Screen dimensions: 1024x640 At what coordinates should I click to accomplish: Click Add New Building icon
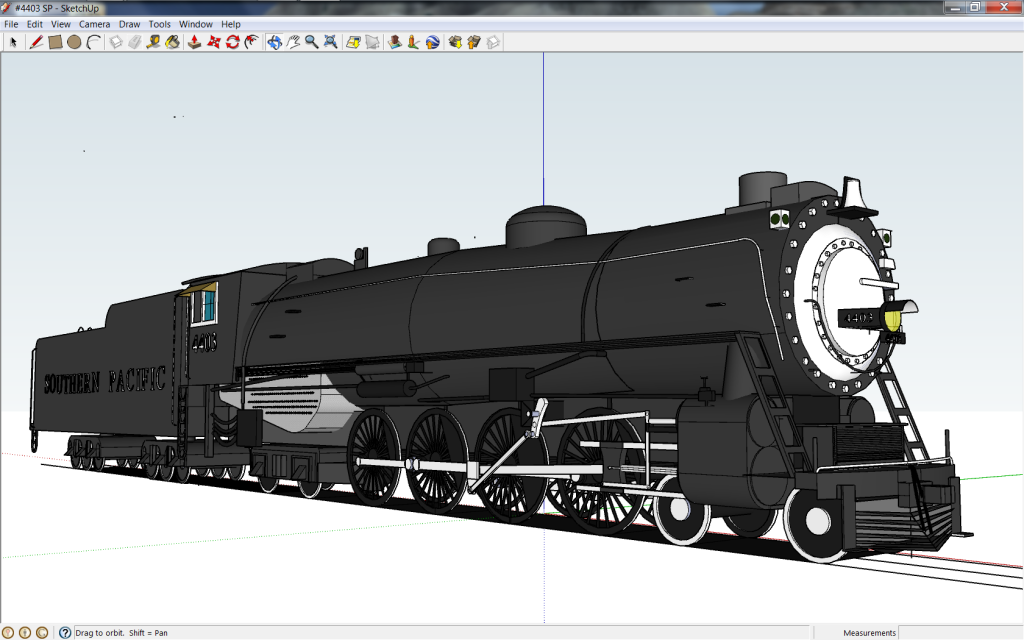[x=394, y=42]
